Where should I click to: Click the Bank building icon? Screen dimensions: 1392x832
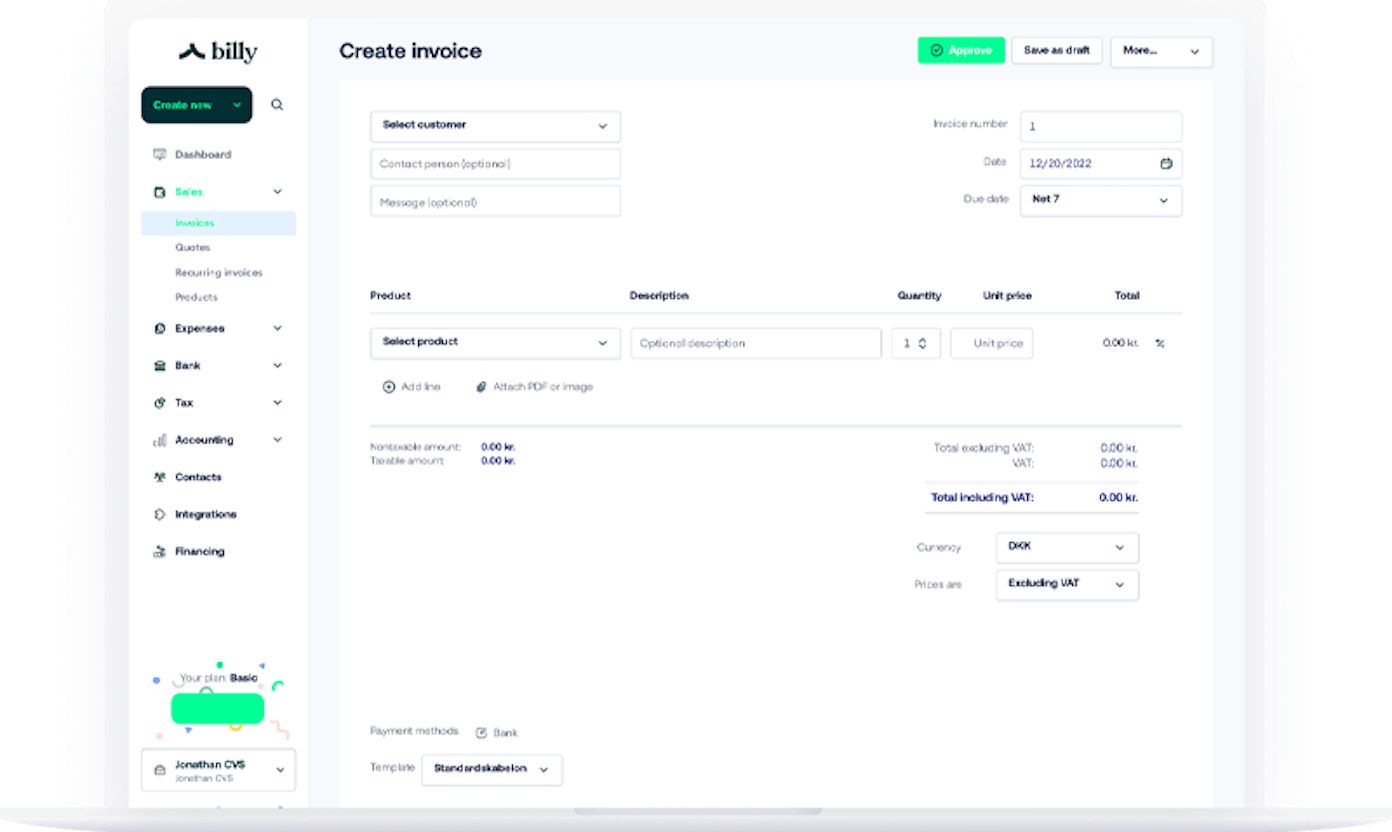pyautogui.click(x=159, y=366)
